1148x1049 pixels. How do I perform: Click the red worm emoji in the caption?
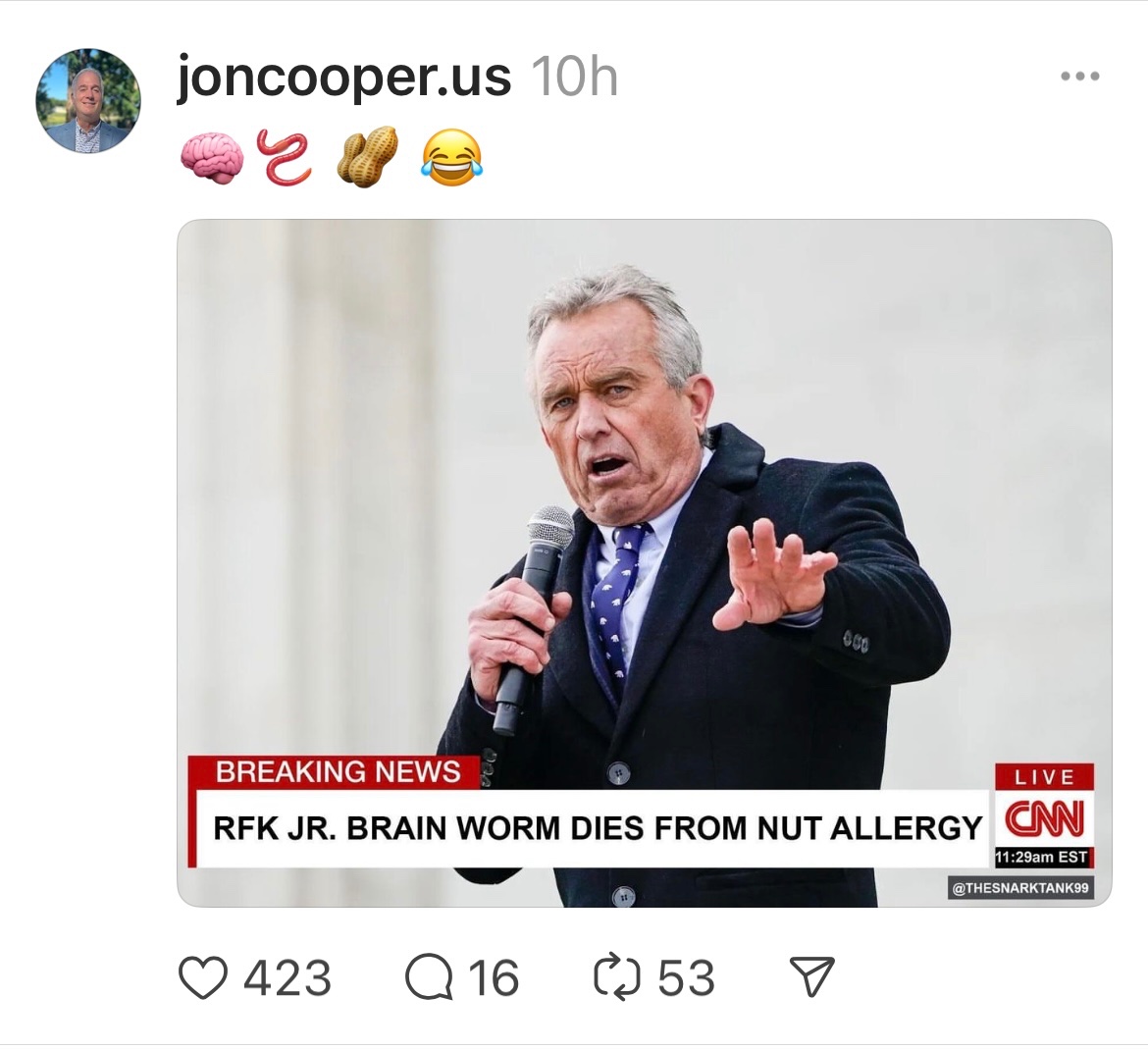(285, 158)
